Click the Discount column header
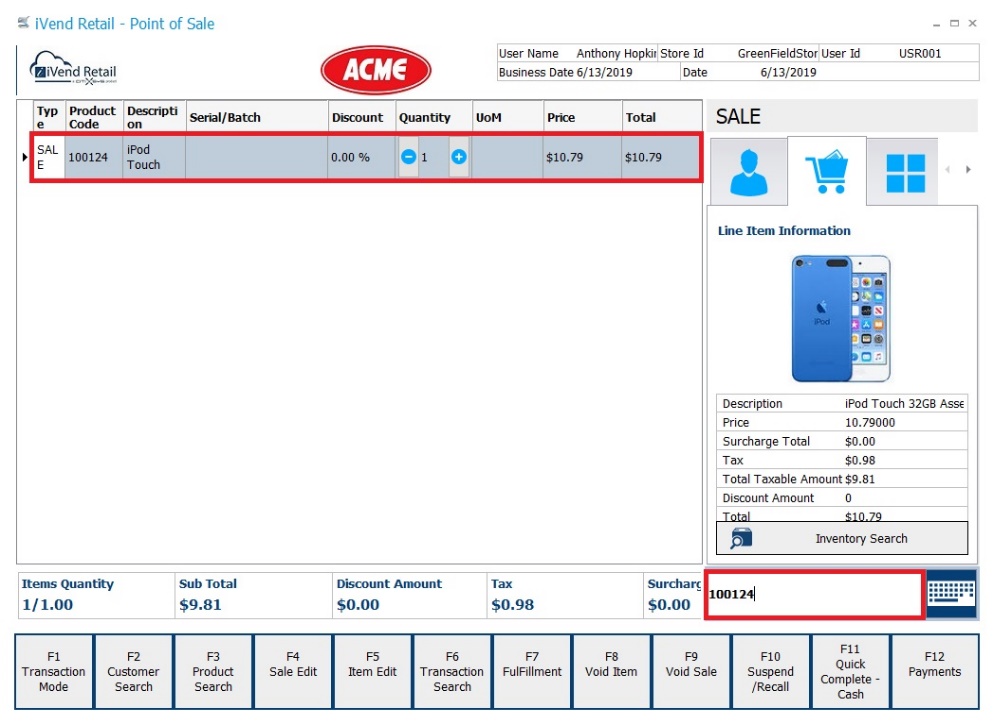The height and width of the screenshot is (724, 993). (362, 117)
